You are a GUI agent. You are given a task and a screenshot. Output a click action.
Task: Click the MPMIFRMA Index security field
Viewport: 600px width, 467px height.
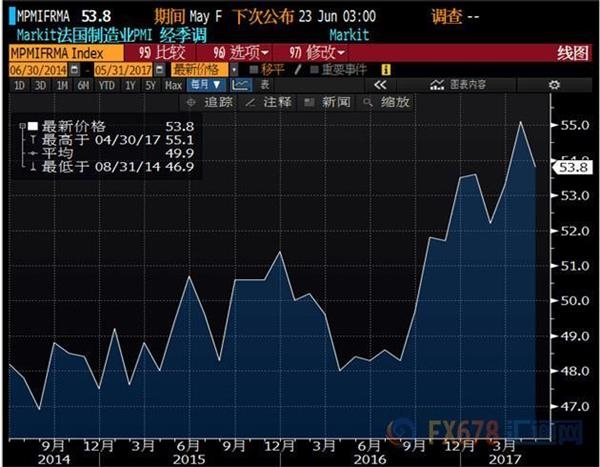point(66,53)
